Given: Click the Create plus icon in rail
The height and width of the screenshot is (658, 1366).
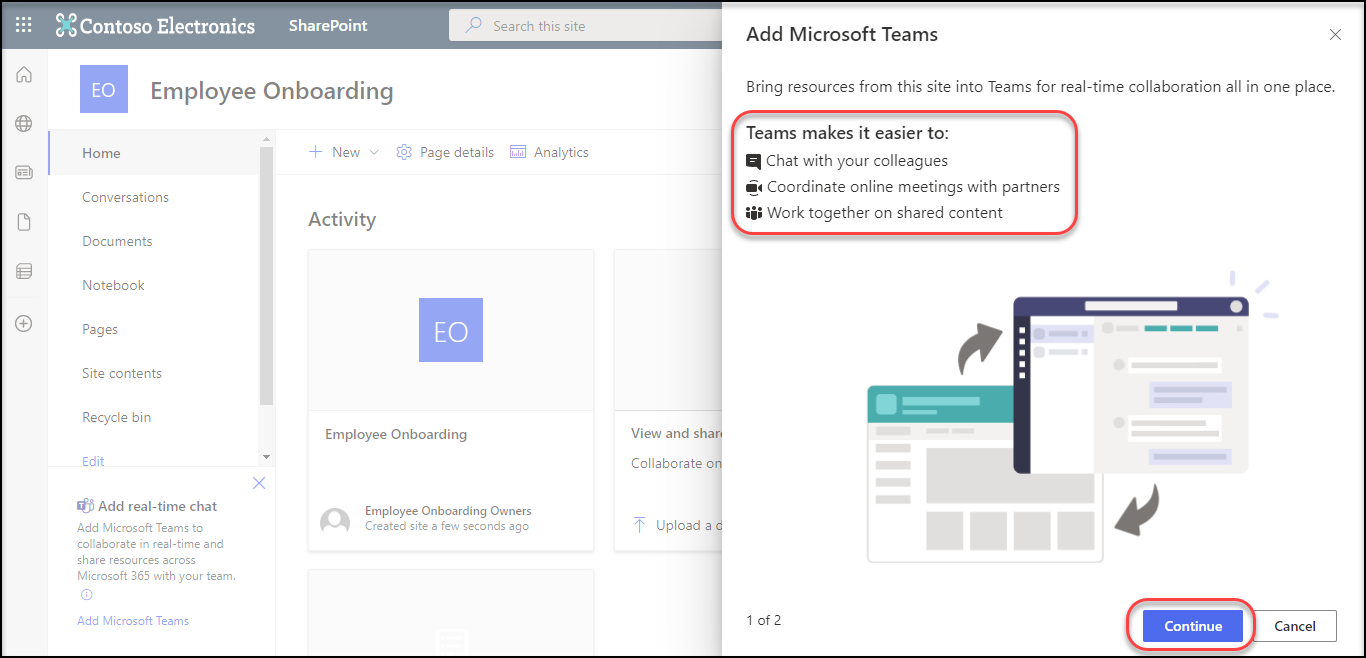Looking at the screenshot, I should click(x=24, y=324).
